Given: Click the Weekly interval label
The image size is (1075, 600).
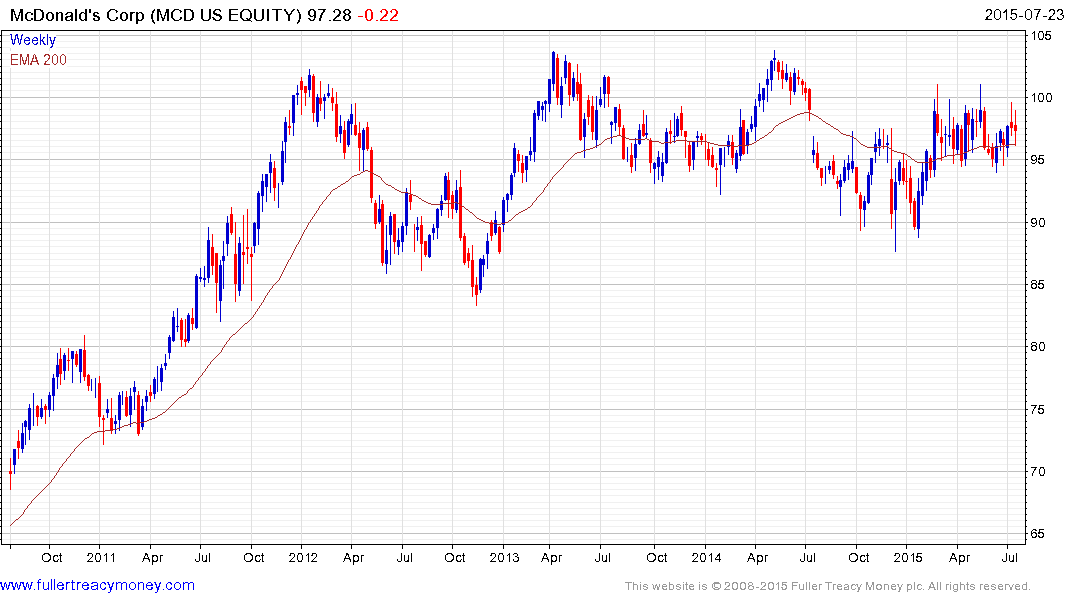Looking at the screenshot, I should 33,40.
